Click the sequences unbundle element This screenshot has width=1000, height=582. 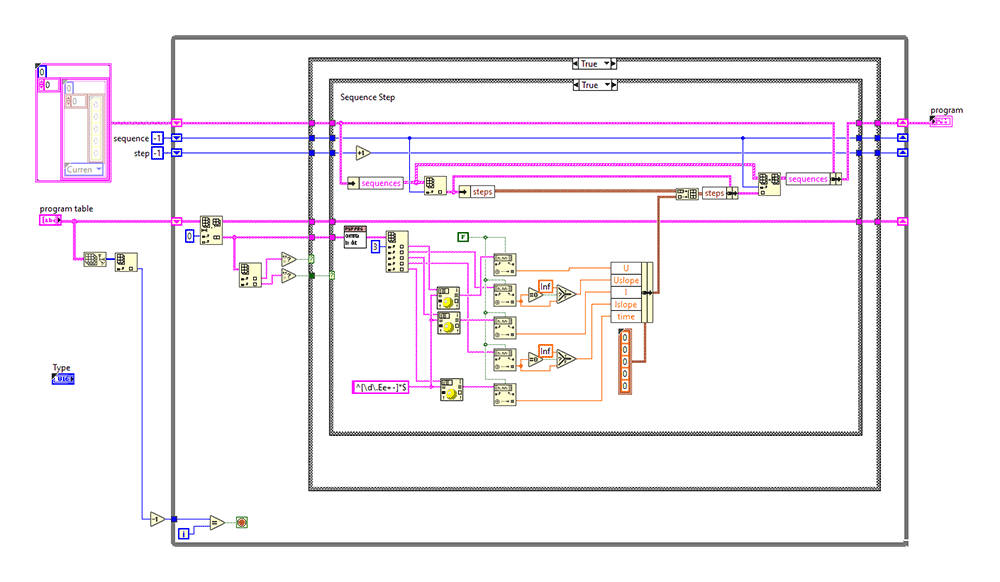[380, 183]
